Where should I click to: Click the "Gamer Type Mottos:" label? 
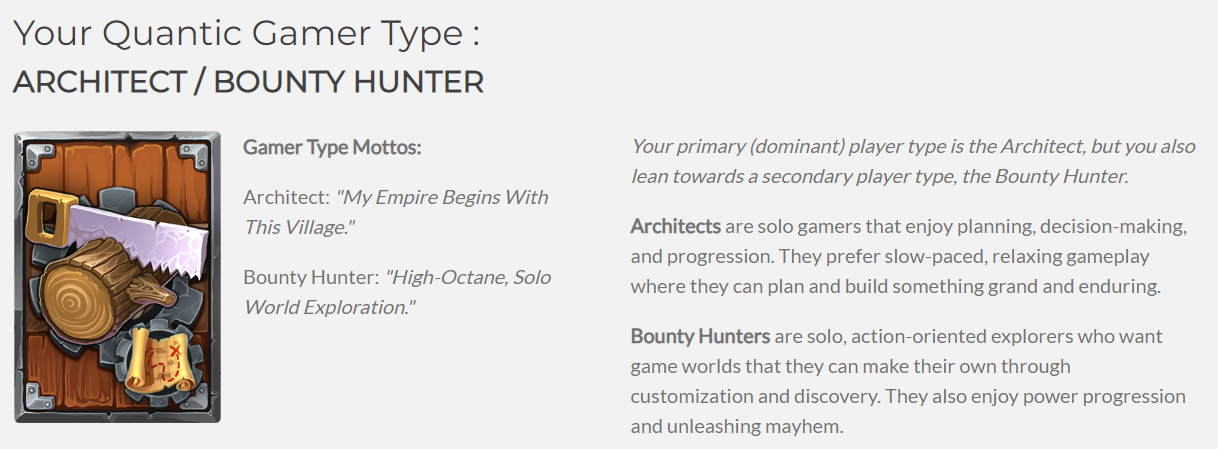click(333, 147)
